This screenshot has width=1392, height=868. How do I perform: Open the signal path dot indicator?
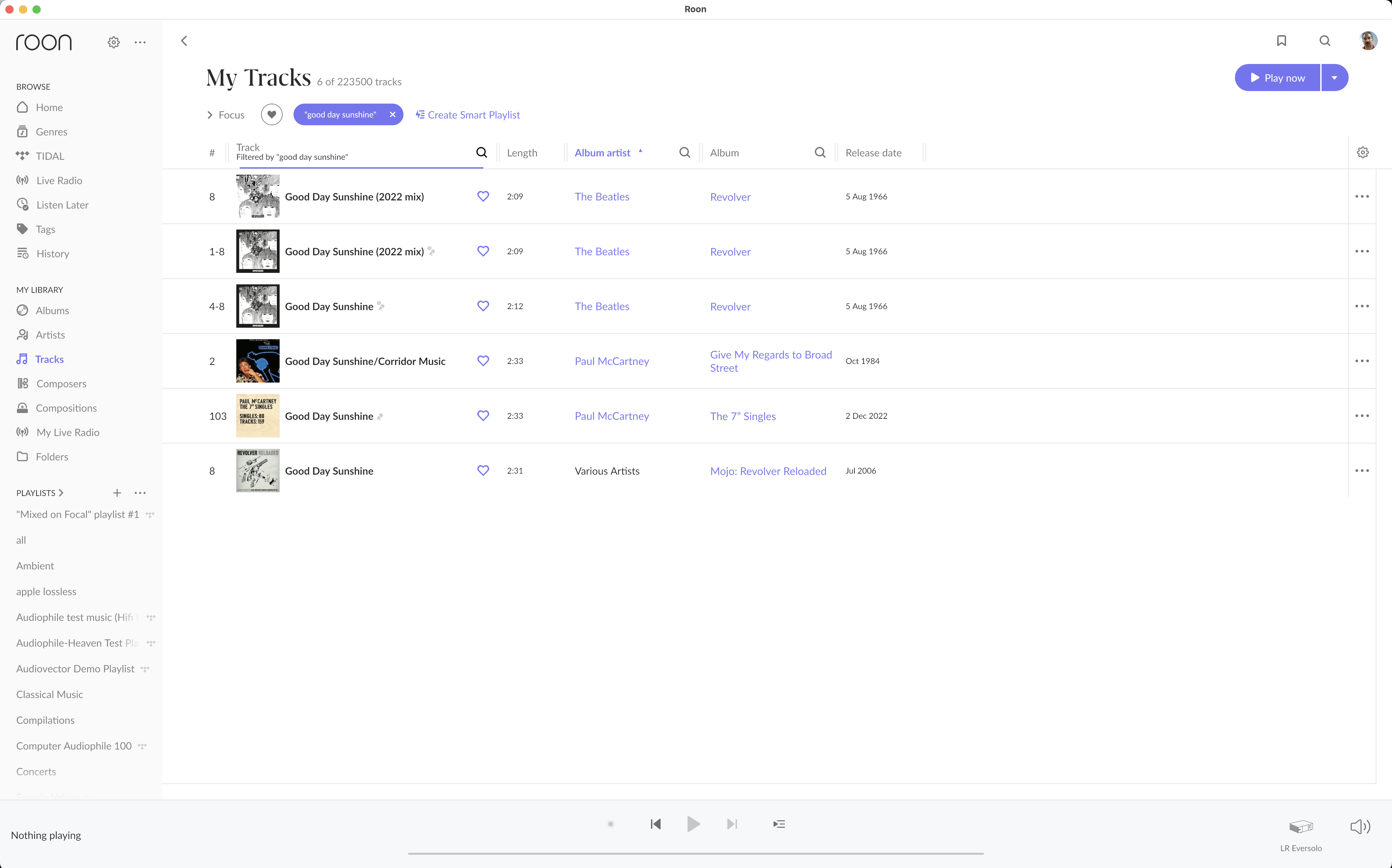(x=611, y=824)
